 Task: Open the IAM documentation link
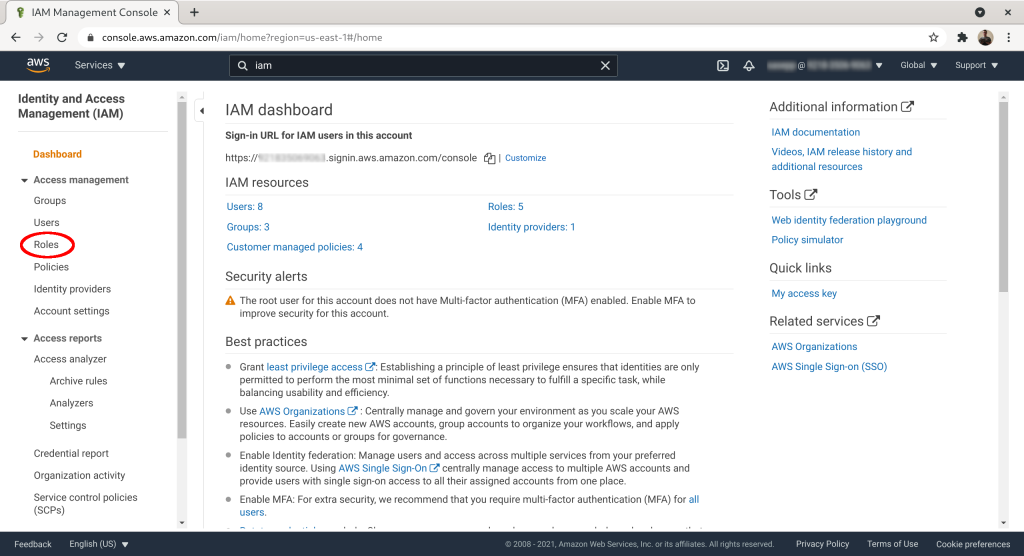pos(816,132)
